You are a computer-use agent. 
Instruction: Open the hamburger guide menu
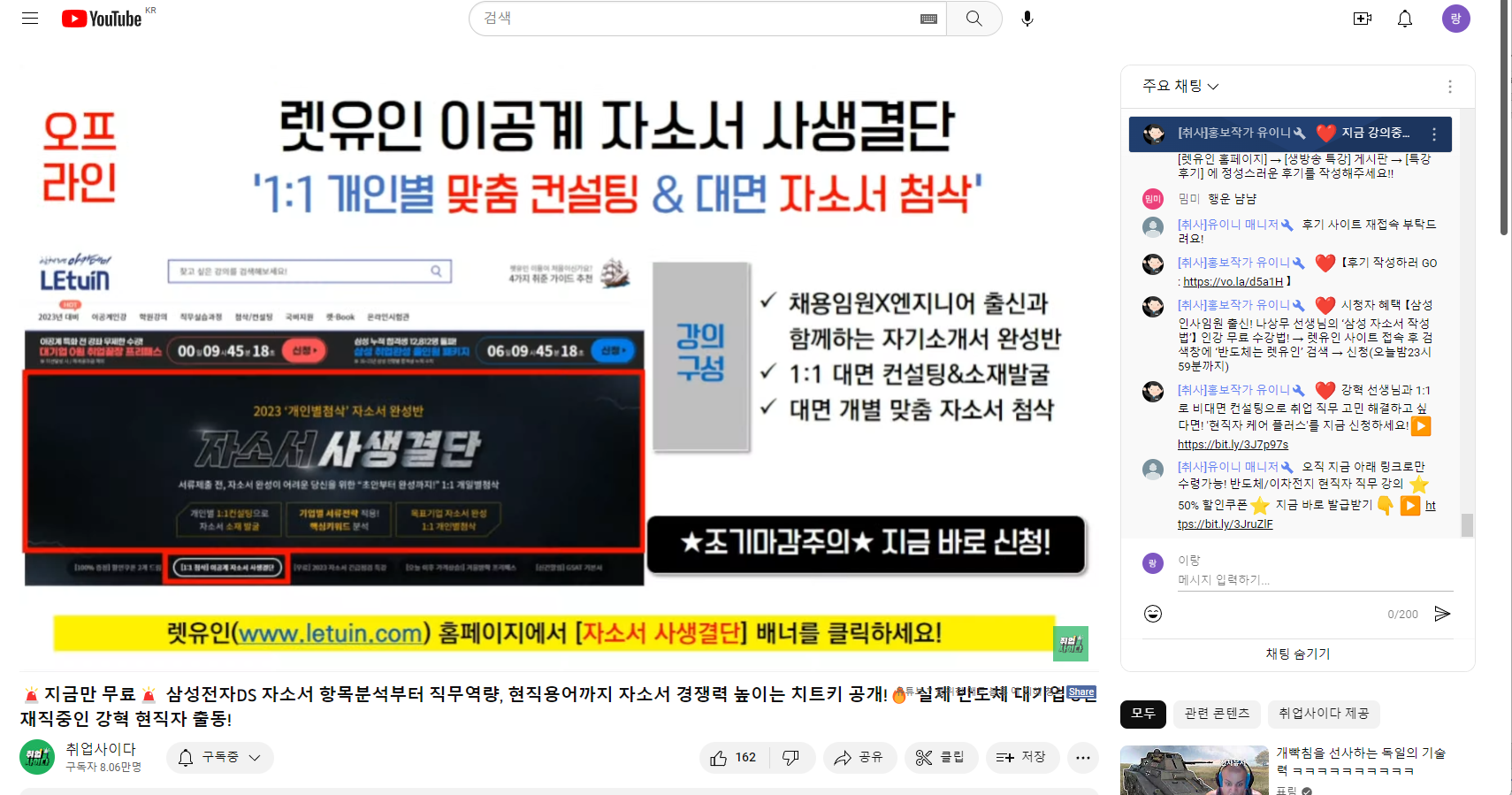(x=30, y=19)
